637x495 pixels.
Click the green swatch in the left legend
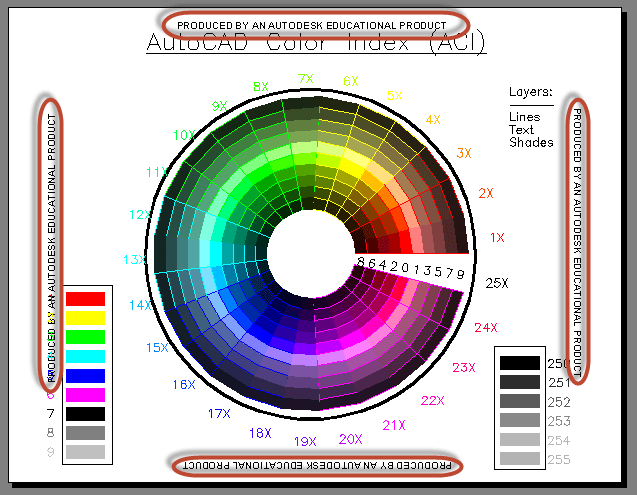point(85,337)
